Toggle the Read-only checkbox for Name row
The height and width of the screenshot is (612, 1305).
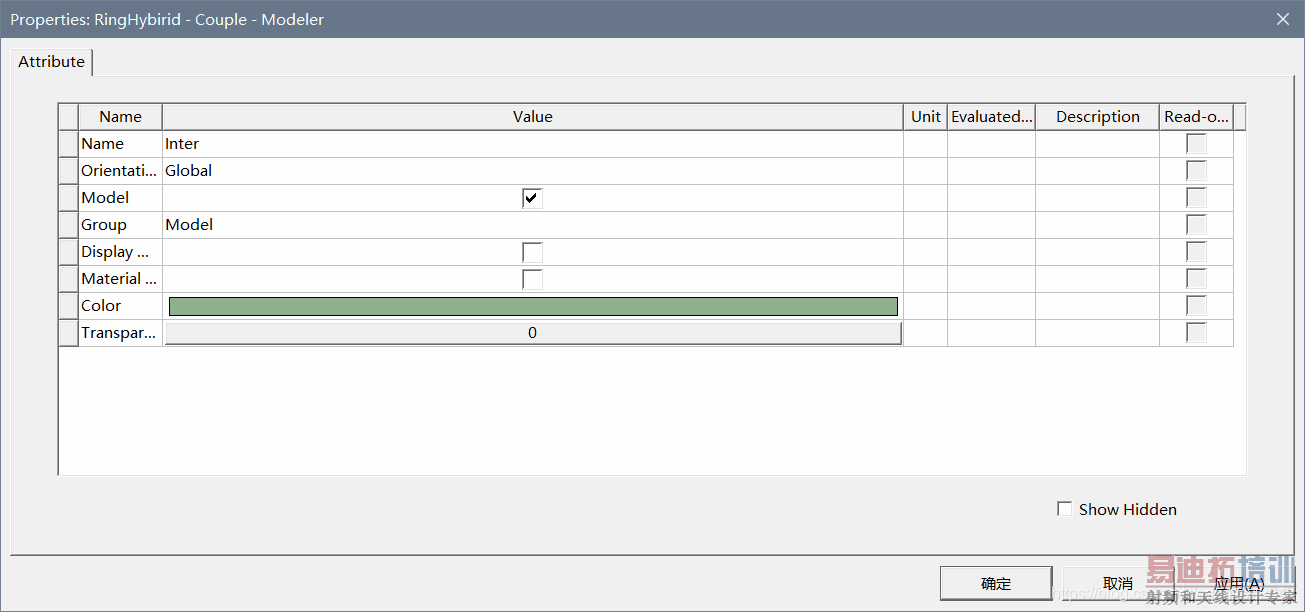[1196, 144]
